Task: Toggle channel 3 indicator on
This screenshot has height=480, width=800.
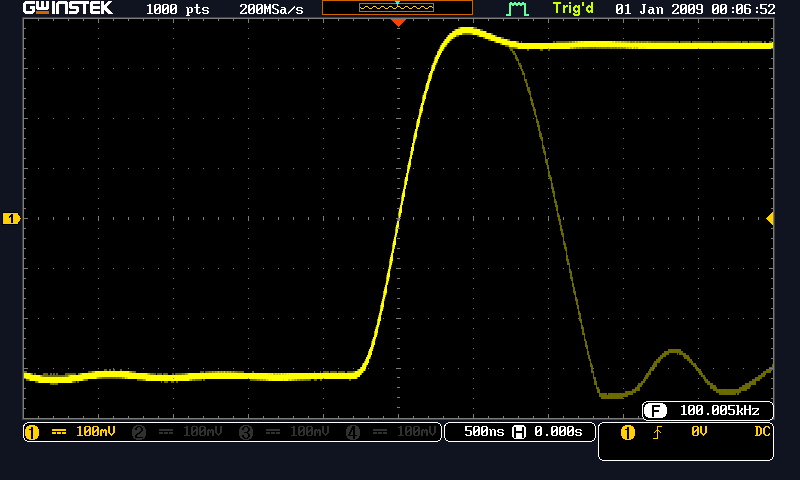Action: click(246, 432)
